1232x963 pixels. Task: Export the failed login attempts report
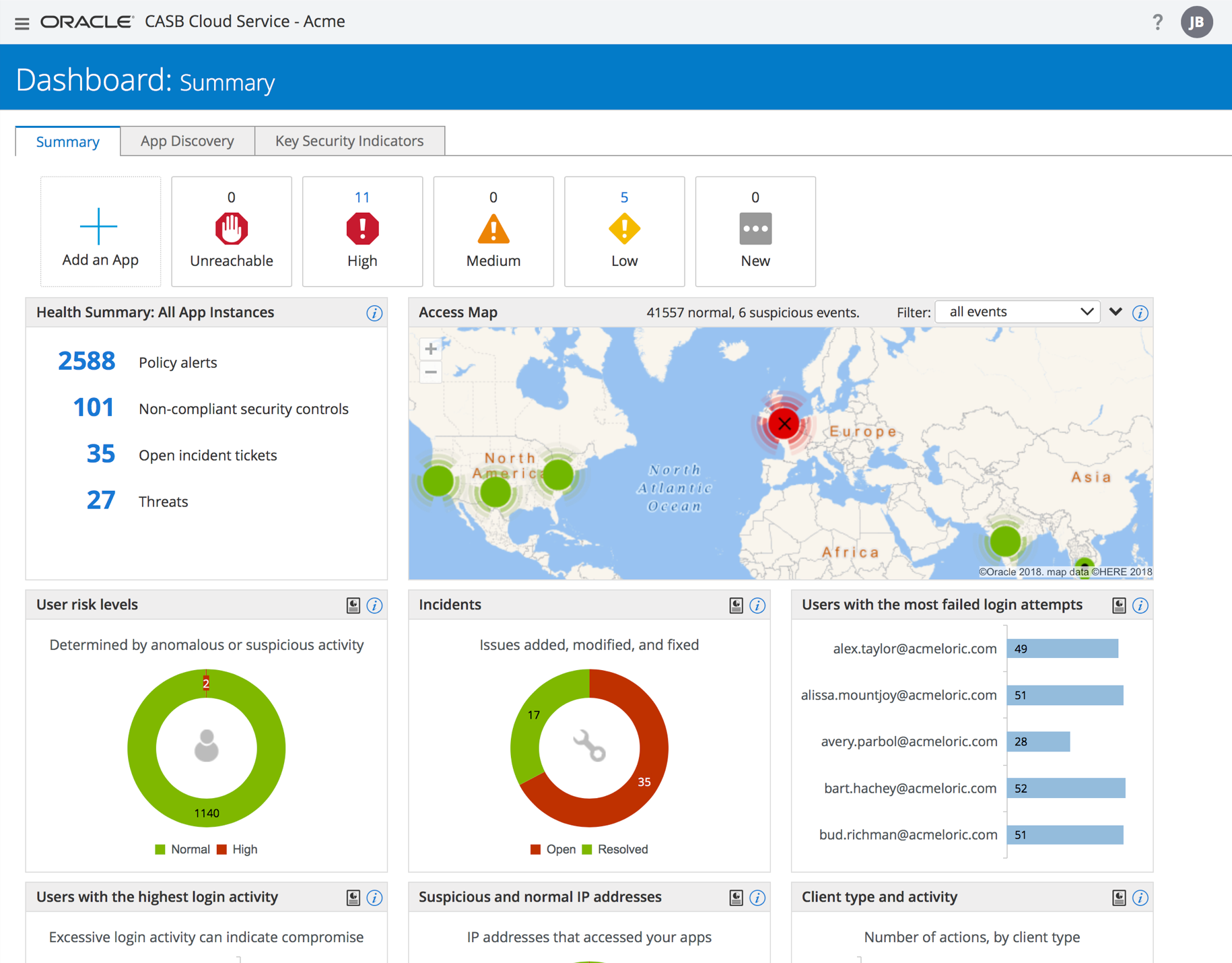pos(1119,605)
